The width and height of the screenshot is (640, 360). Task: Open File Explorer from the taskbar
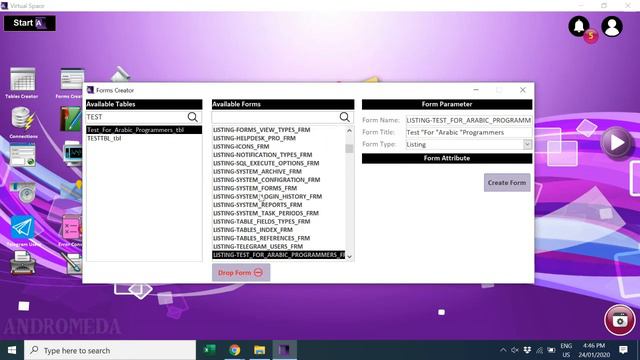pyautogui.click(x=260, y=350)
